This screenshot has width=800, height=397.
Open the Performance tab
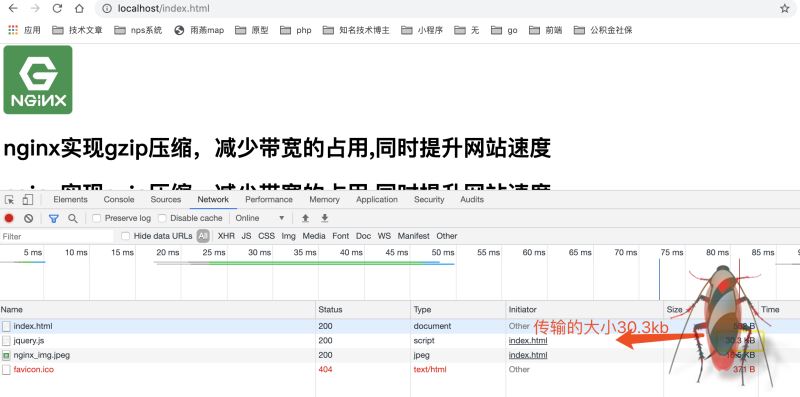[x=269, y=200]
